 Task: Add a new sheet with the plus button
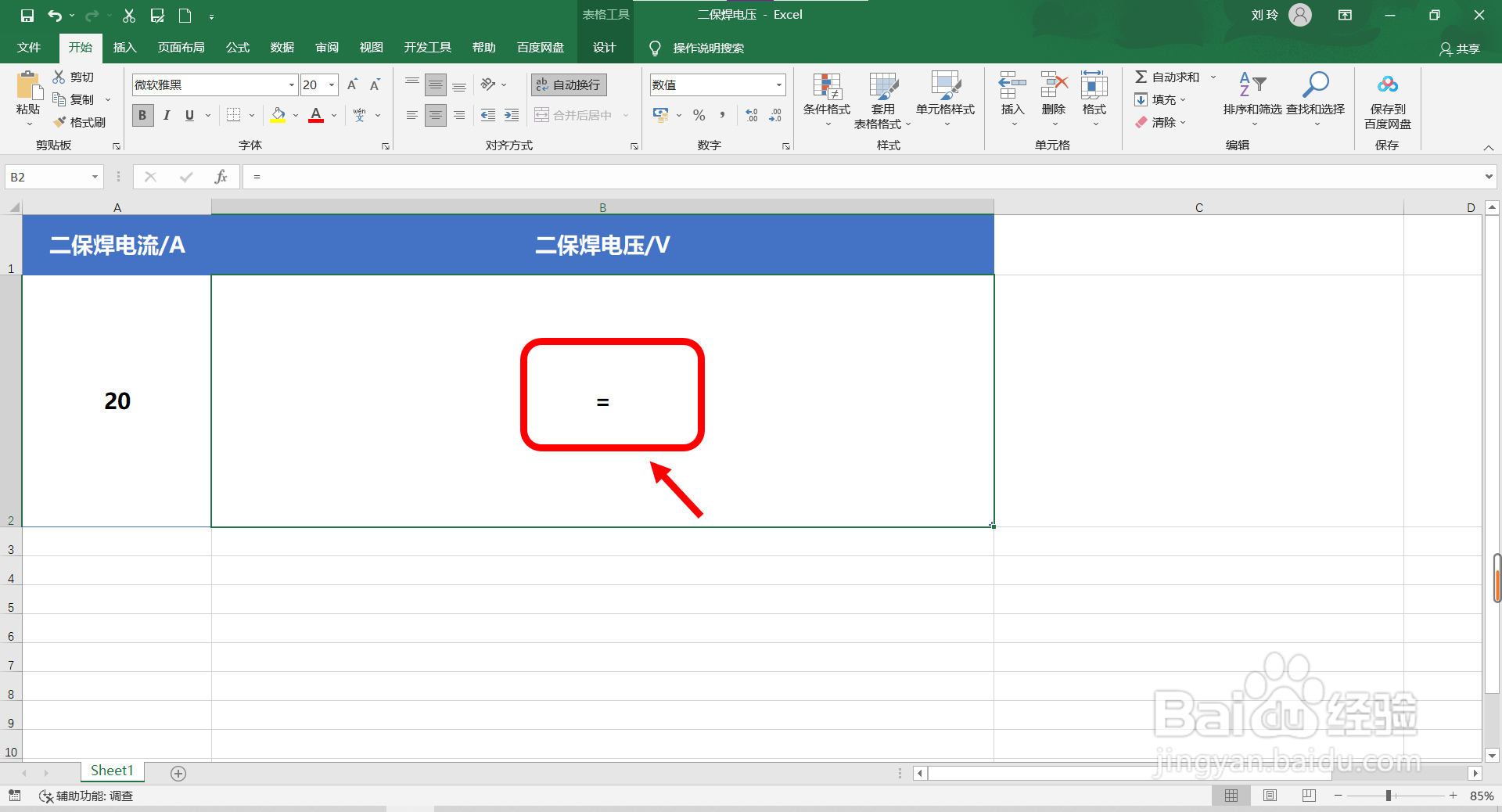[x=178, y=773]
